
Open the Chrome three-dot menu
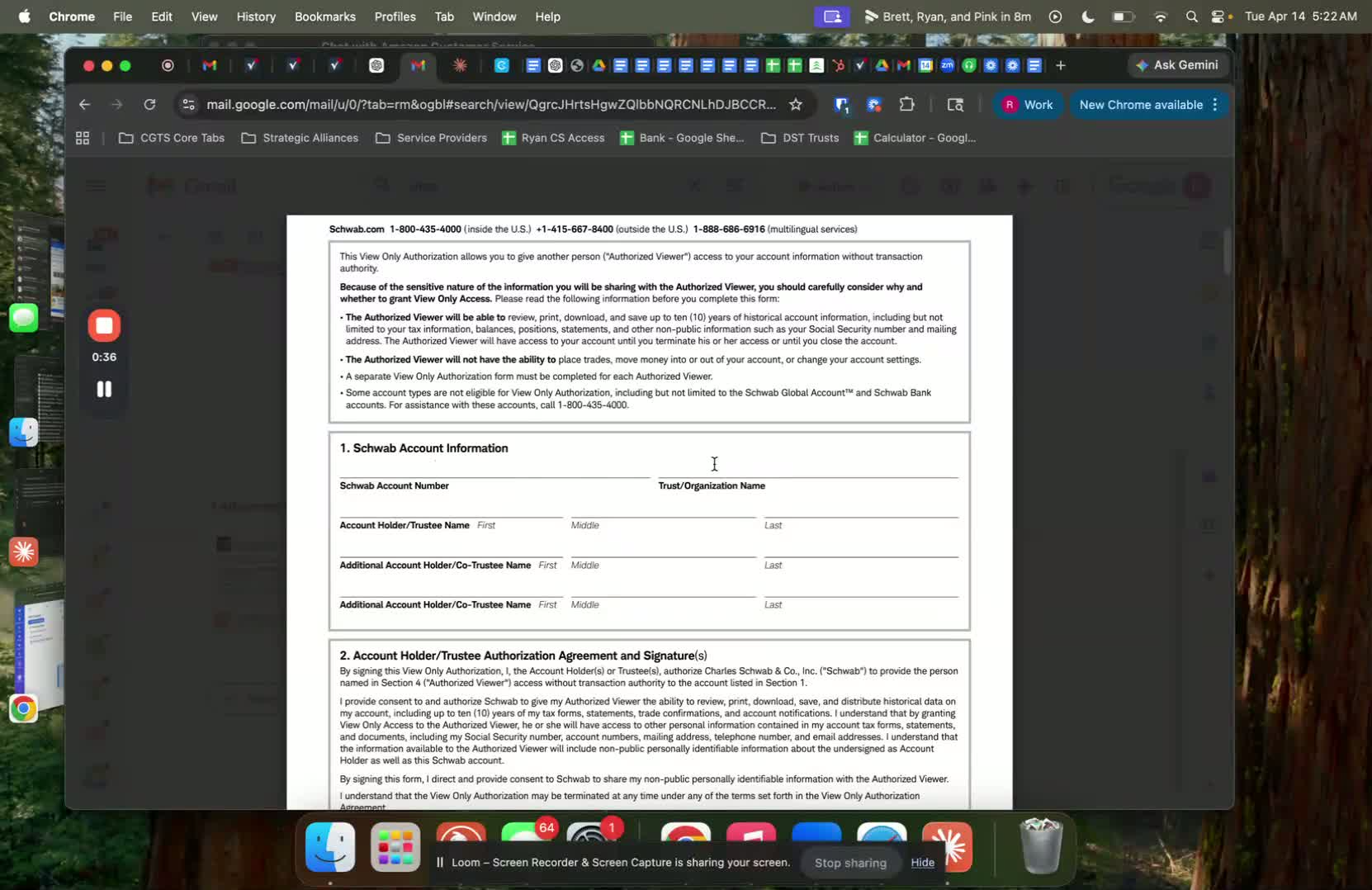tap(1215, 105)
